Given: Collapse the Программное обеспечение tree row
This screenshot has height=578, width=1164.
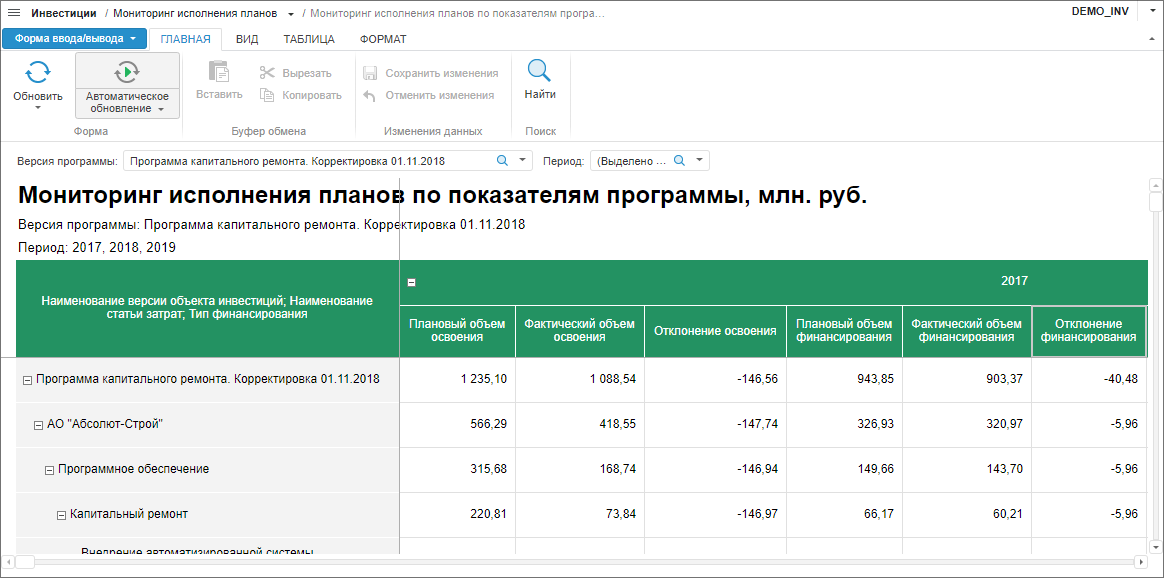Looking at the screenshot, I should tap(50, 469).
